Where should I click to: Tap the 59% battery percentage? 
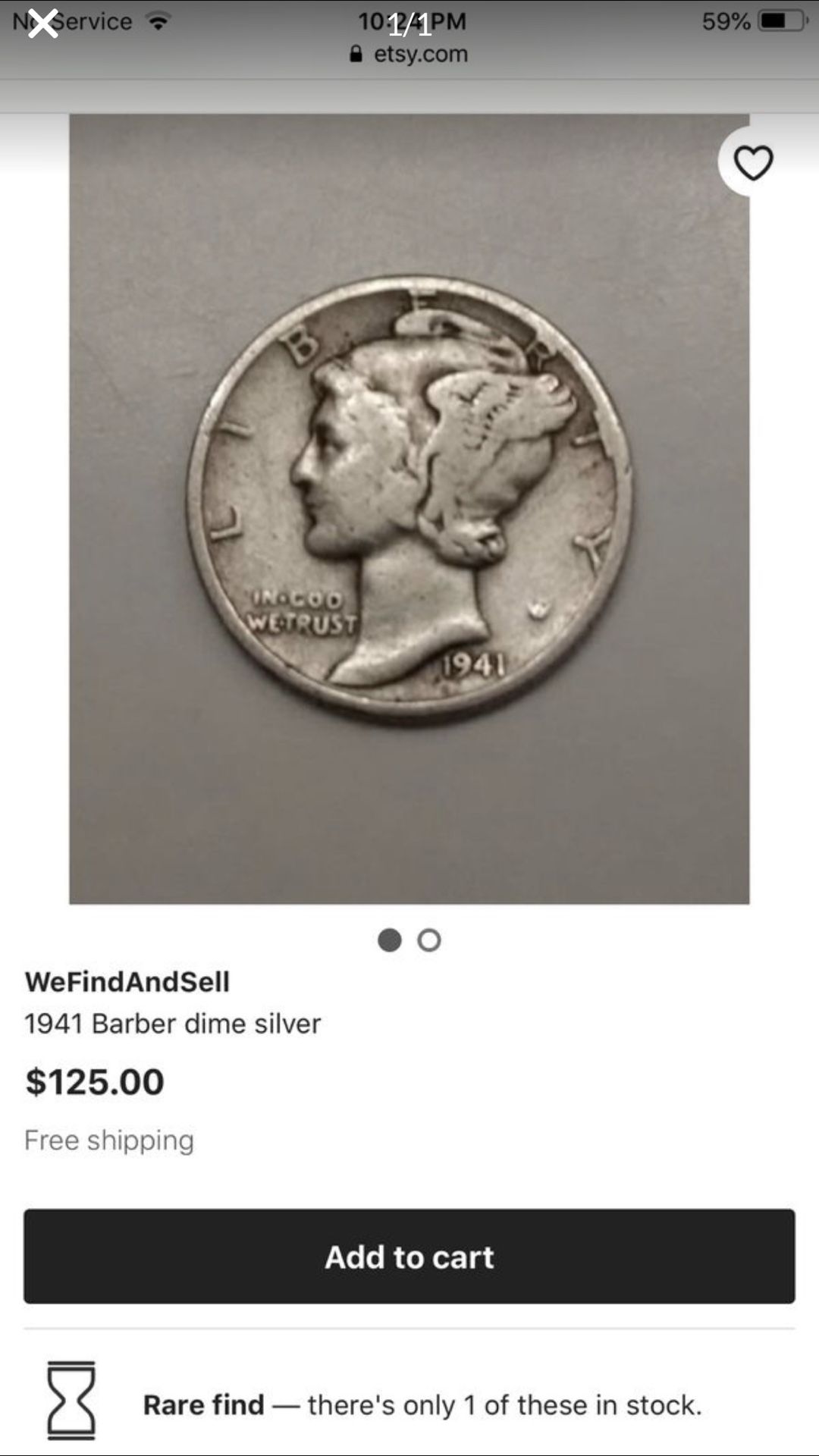[726, 21]
